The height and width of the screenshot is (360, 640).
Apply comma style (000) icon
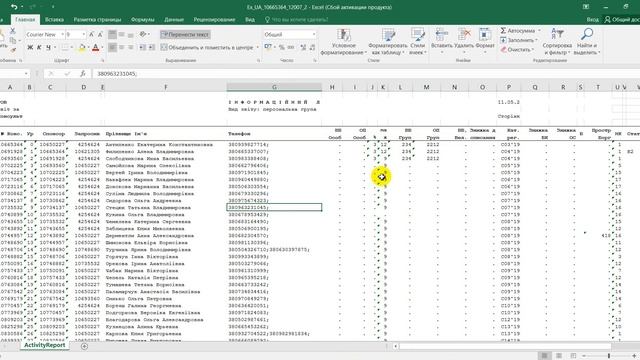[x=291, y=47]
